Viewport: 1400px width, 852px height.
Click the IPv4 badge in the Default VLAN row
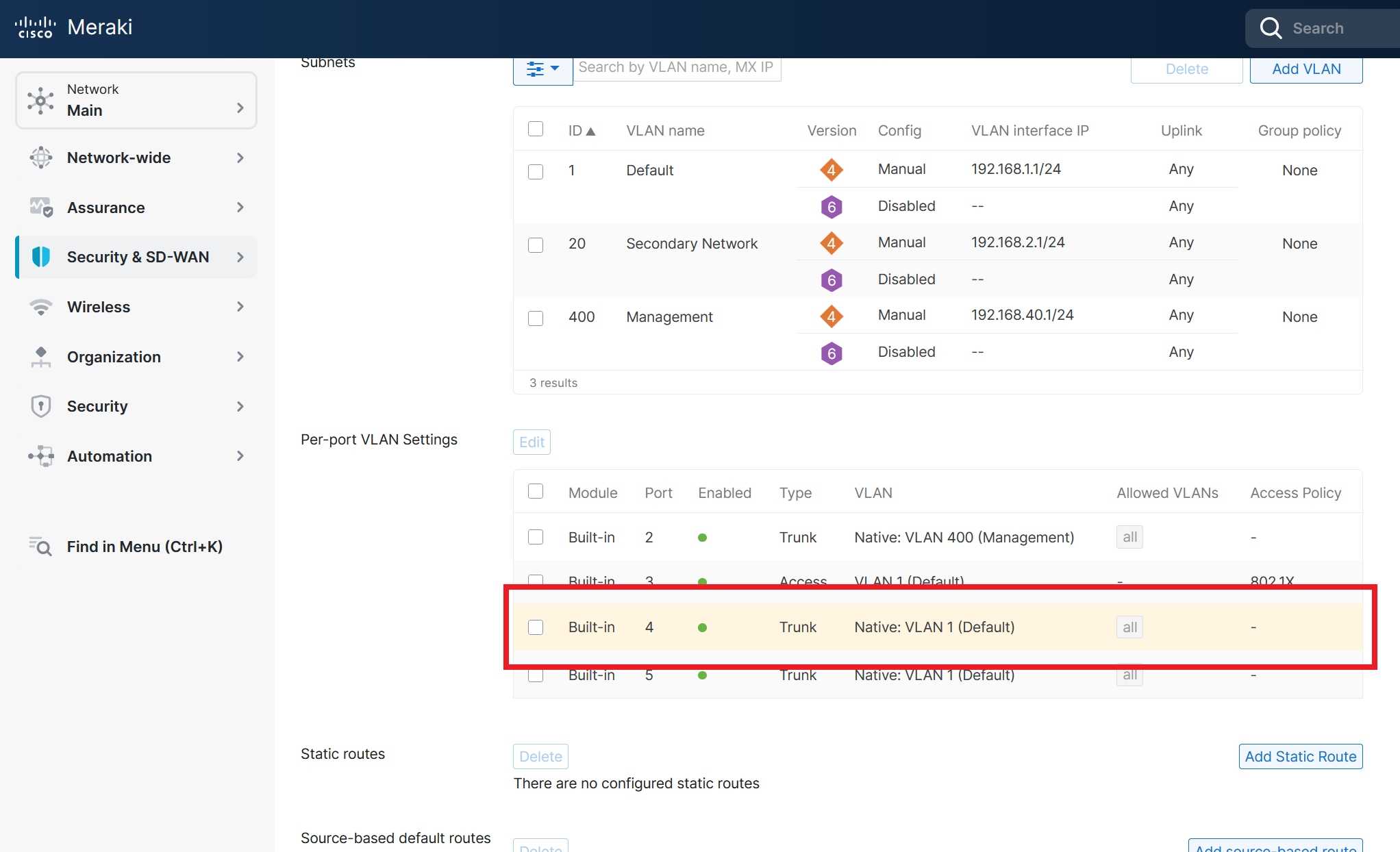(832, 170)
